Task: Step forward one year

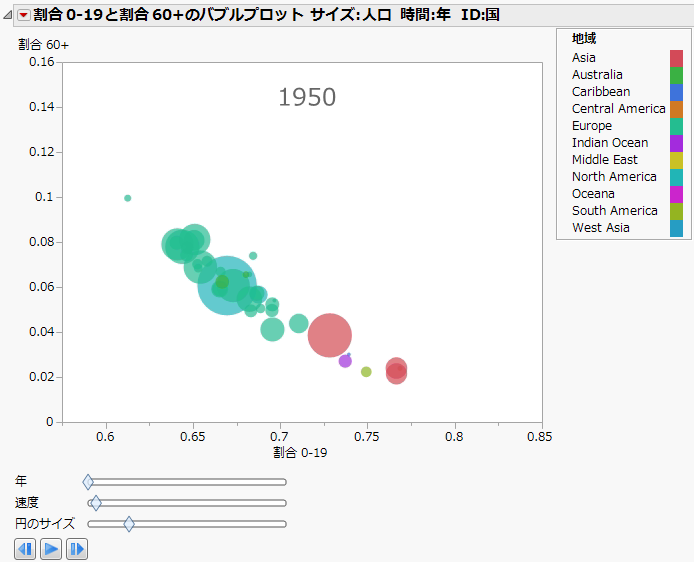Action: [77, 548]
